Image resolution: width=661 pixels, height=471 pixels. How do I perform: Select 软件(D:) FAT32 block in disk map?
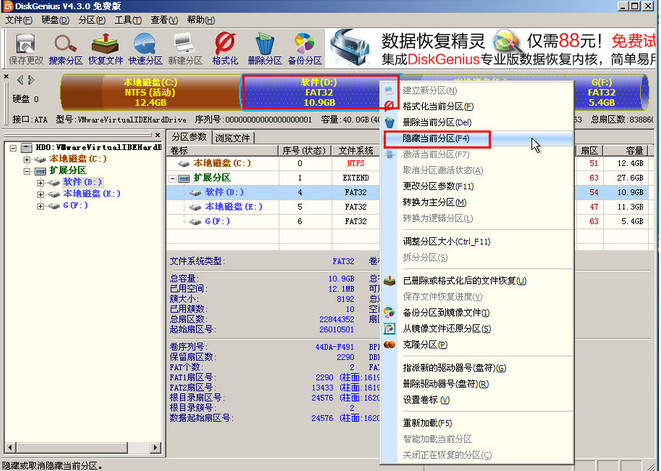(319, 92)
